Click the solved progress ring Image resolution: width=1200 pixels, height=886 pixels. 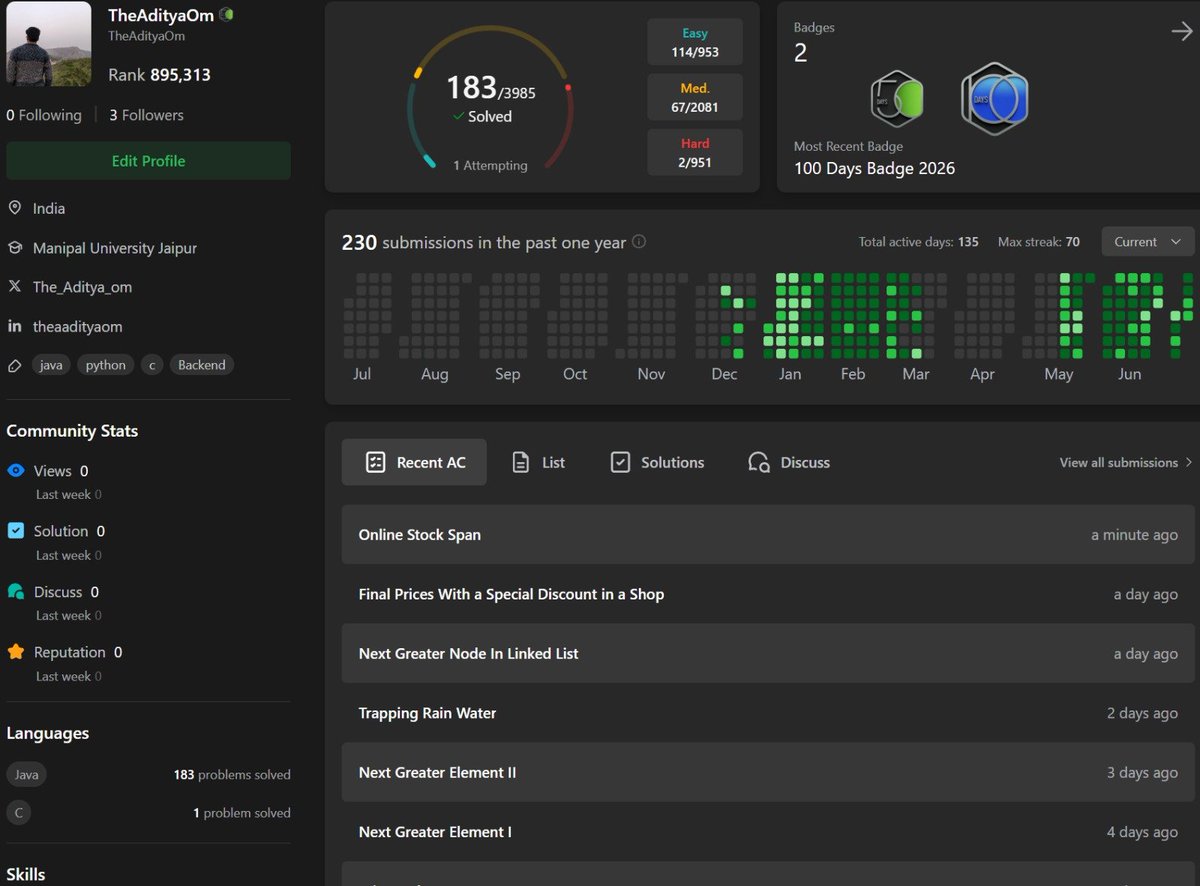point(490,100)
